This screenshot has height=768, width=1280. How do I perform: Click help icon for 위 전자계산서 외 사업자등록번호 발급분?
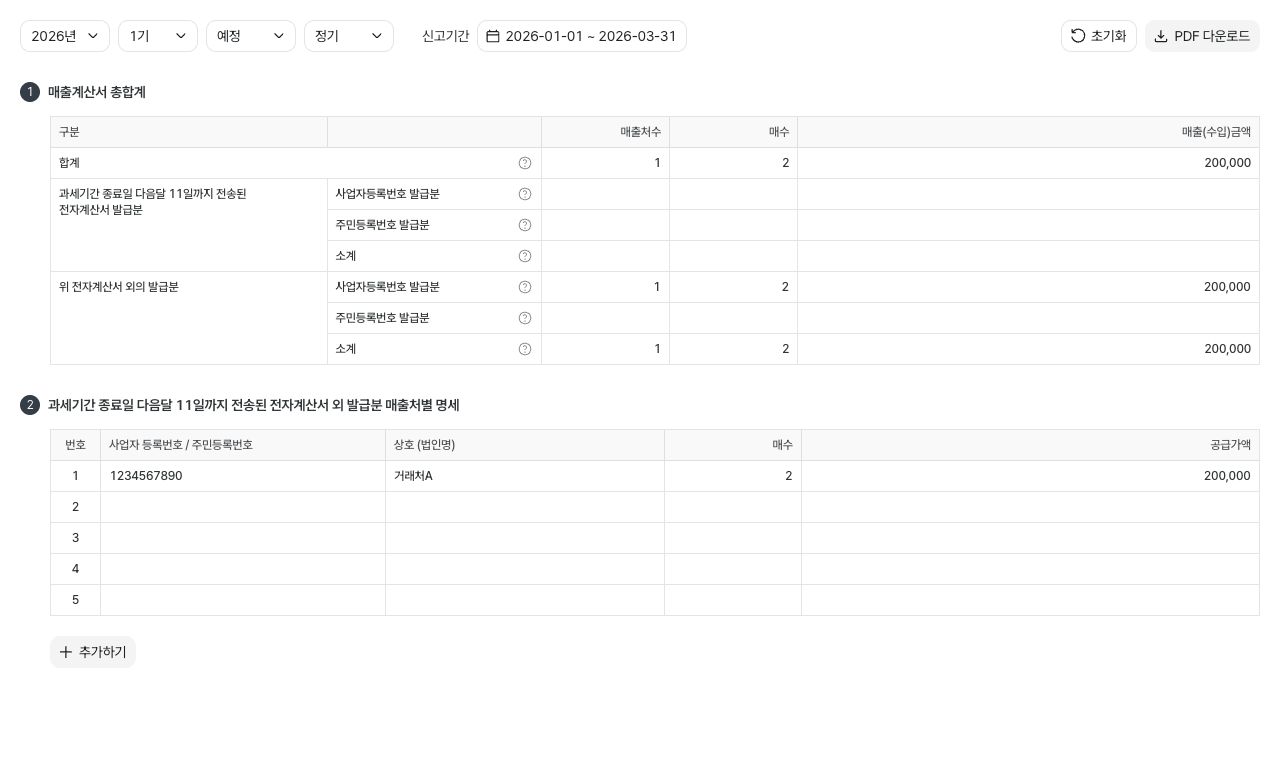[525, 287]
